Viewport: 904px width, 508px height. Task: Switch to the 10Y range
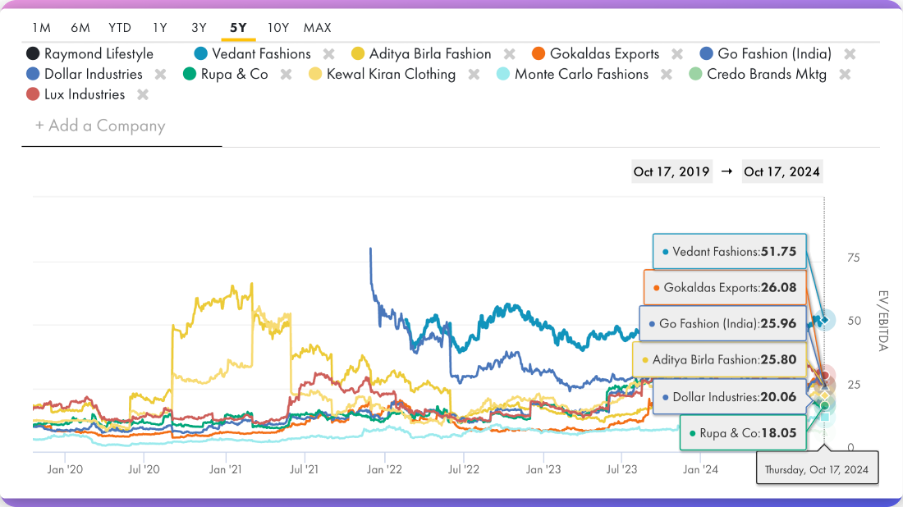click(x=278, y=28)
